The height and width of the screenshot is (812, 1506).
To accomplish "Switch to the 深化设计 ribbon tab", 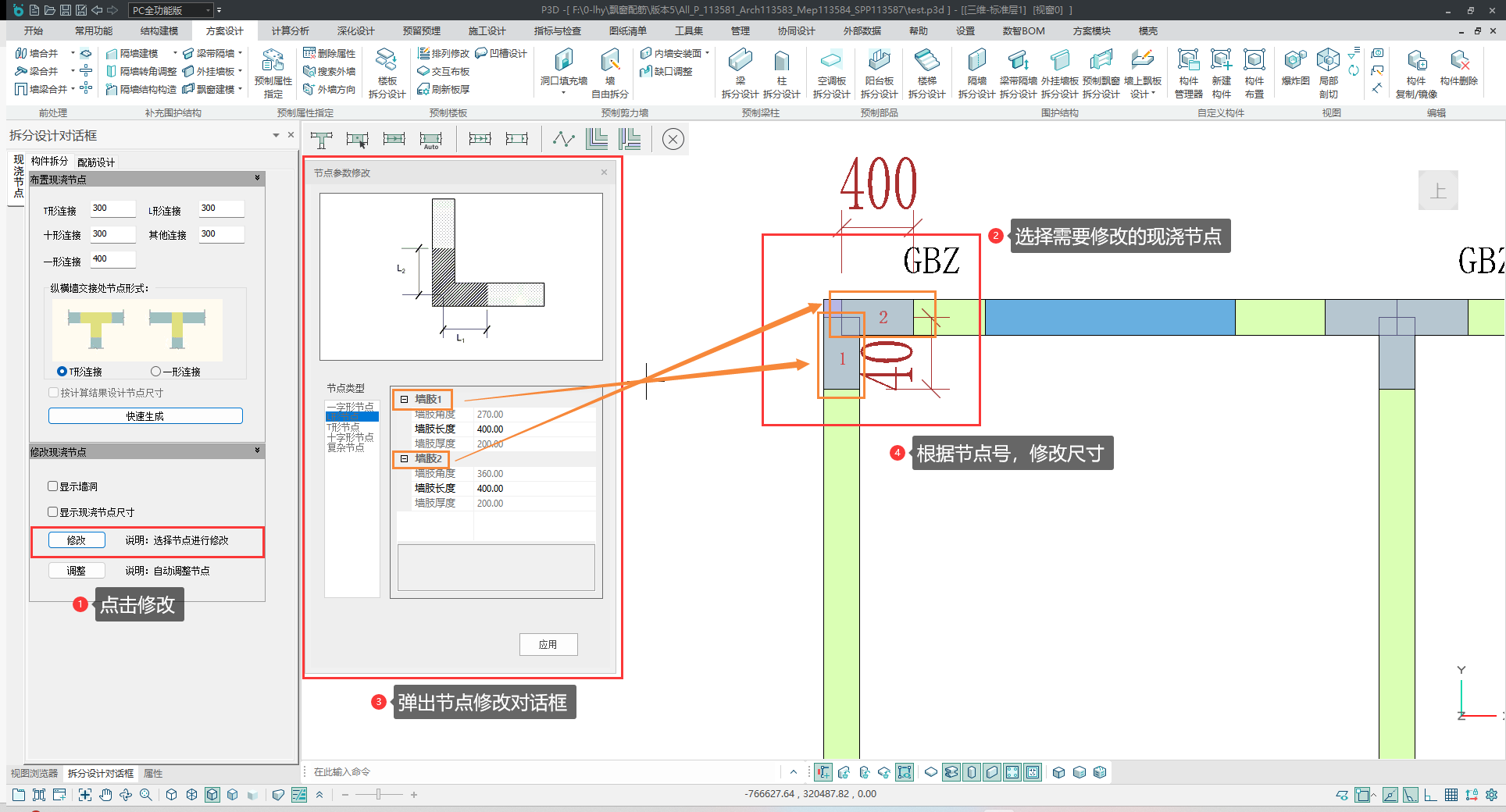I will (x=355, y=31).
